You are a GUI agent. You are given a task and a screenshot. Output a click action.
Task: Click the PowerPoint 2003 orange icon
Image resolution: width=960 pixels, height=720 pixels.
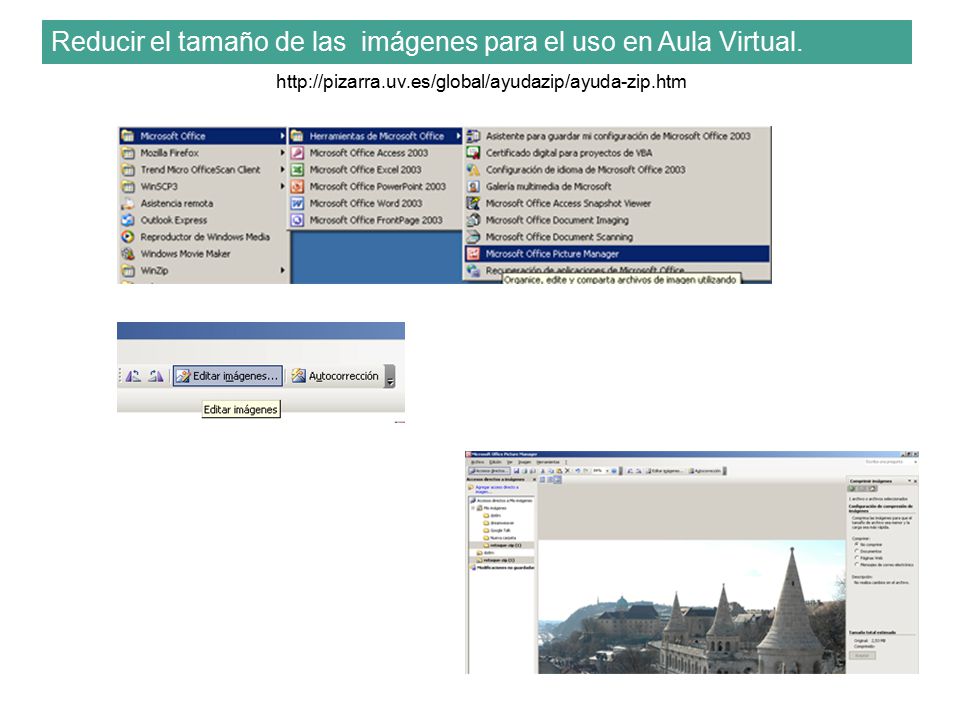coord(297,186)
